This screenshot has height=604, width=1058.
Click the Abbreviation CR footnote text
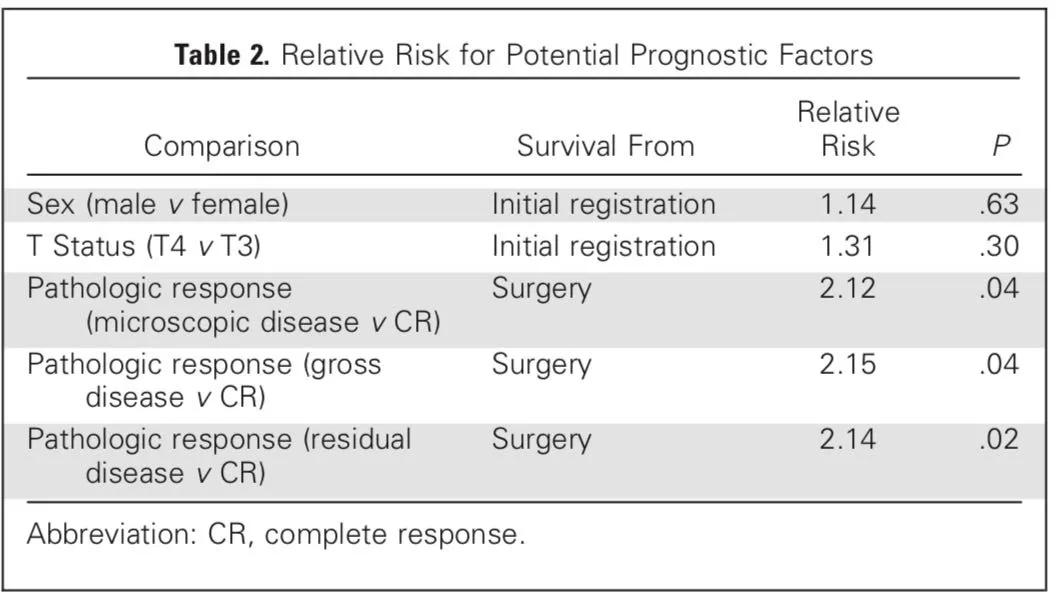[x=275, y=534]
